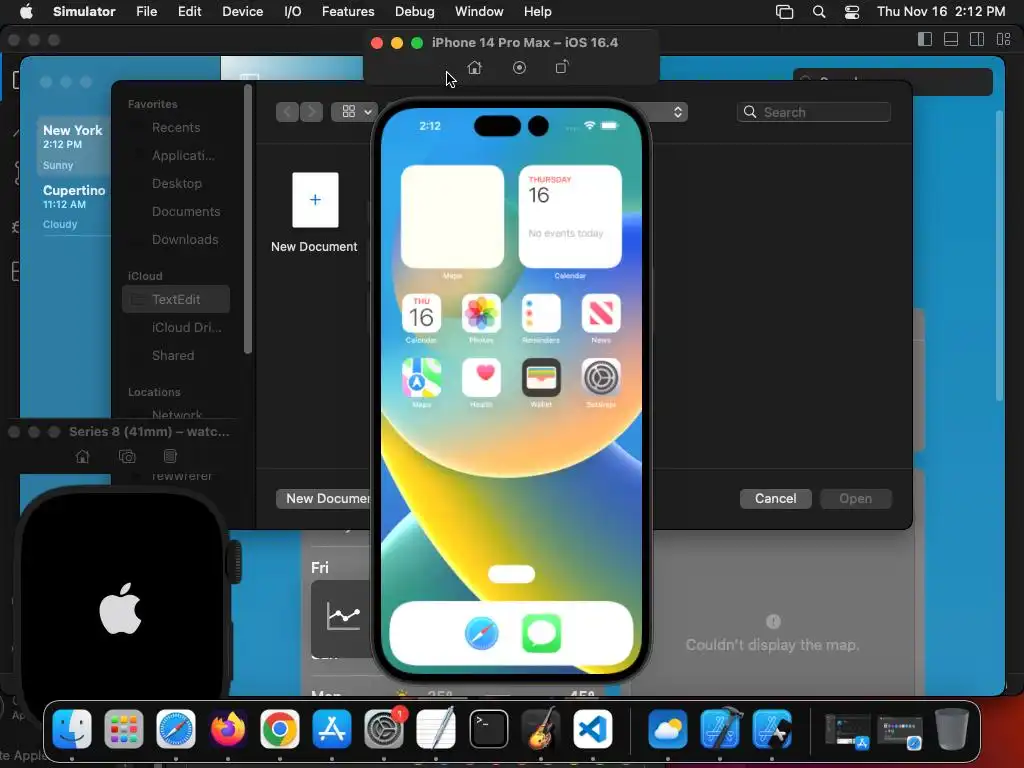
Task: Open the Window menu
Action: click(479, 12)
